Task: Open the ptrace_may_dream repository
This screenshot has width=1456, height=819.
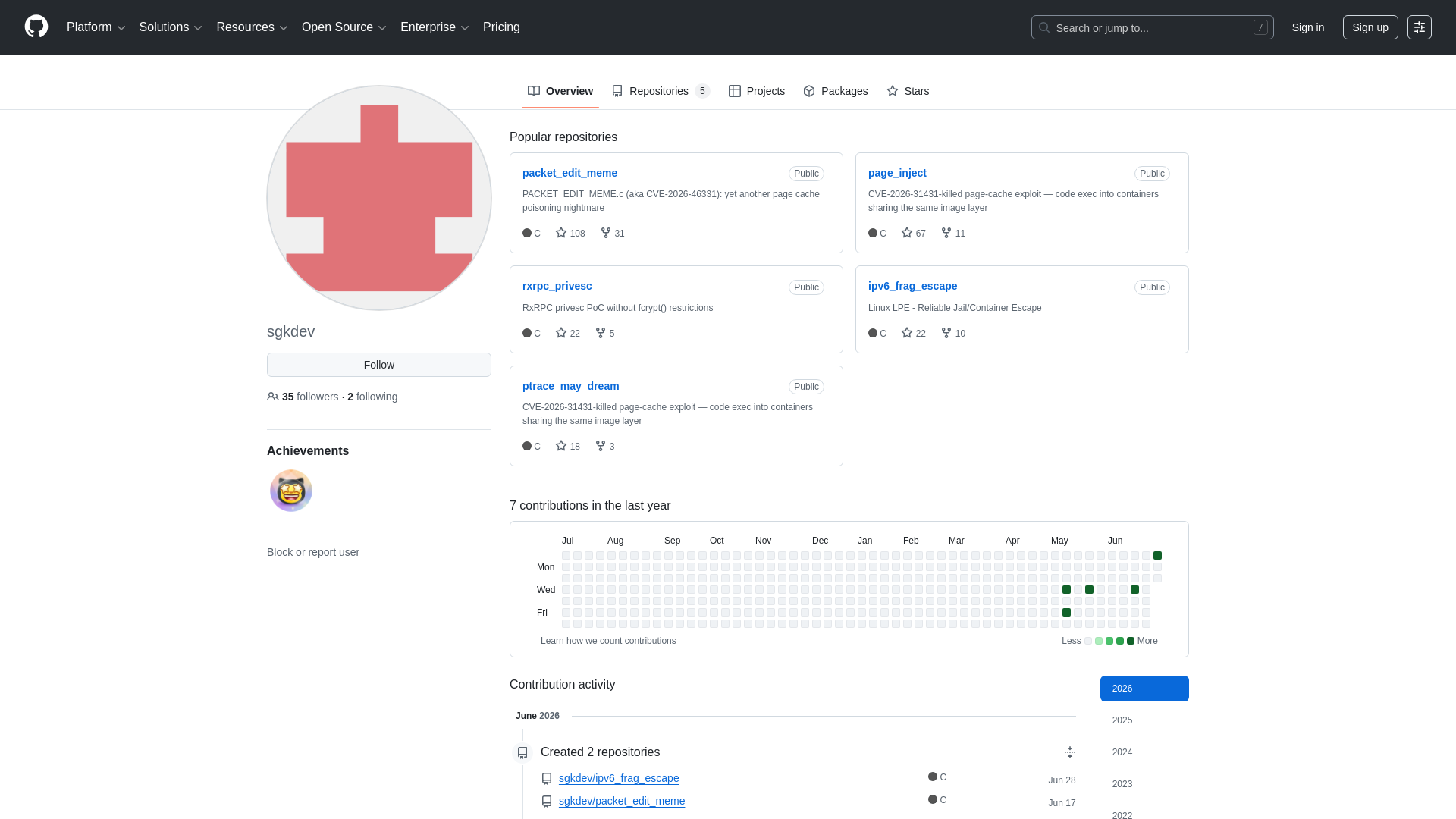Action: (571, 386)
